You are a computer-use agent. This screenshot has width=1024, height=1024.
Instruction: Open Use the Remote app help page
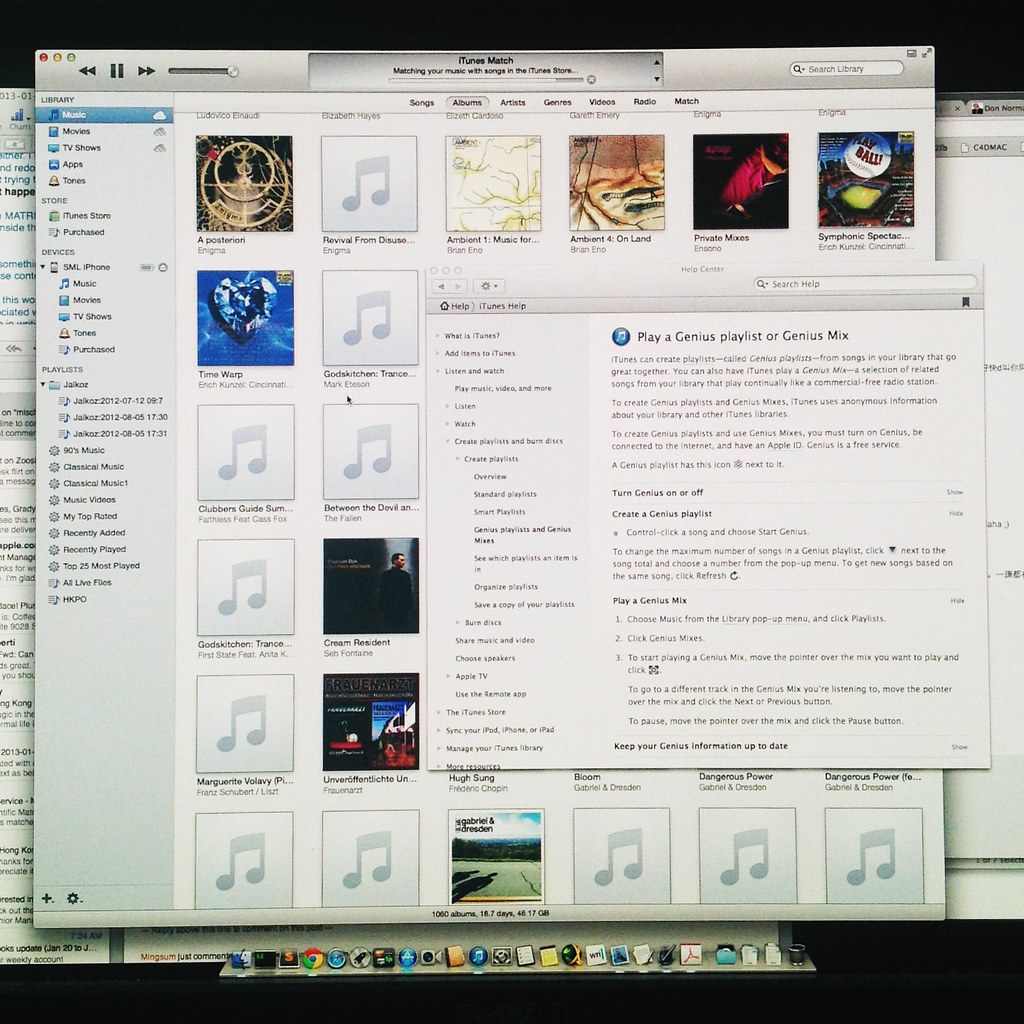point(490,694)
